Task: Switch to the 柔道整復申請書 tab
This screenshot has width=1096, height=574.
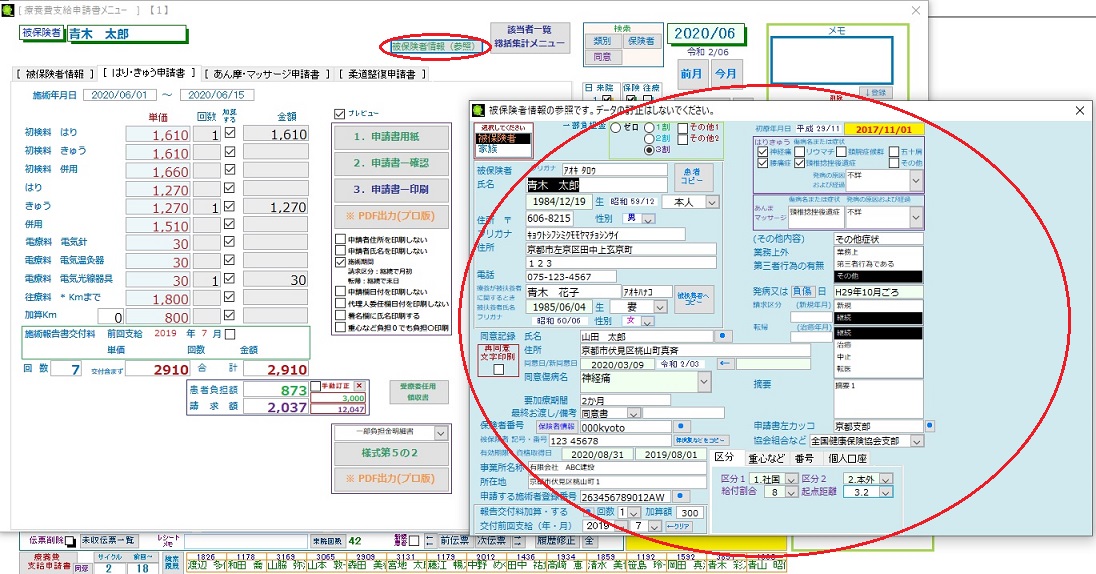Action: (382, 73)
